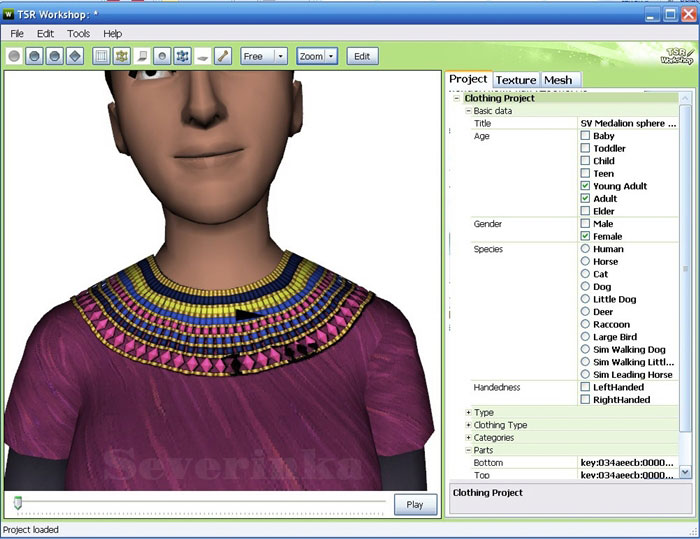Expand the Categories tree node
700x539 pixels.
(469, 437)
